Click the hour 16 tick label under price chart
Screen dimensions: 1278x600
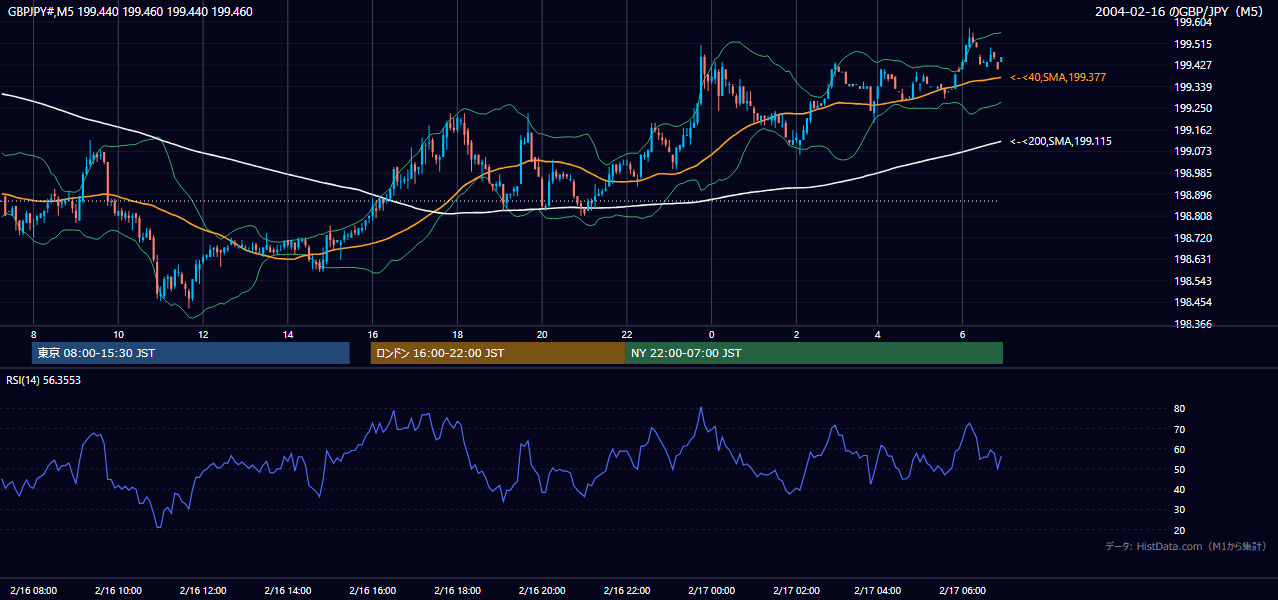tap(372, 334)
